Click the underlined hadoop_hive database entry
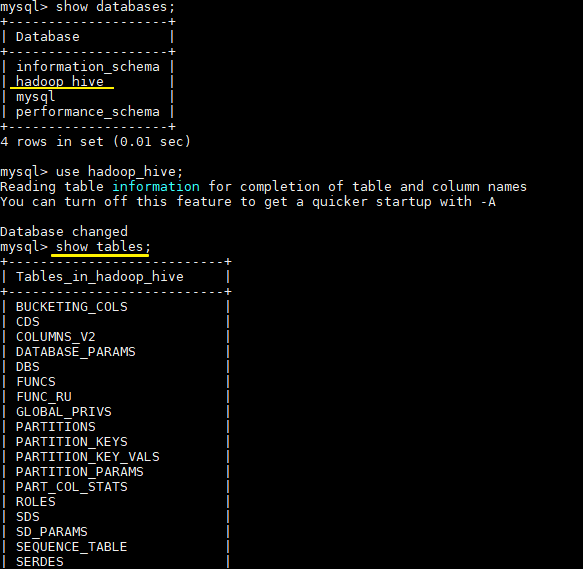 point(60,81)
